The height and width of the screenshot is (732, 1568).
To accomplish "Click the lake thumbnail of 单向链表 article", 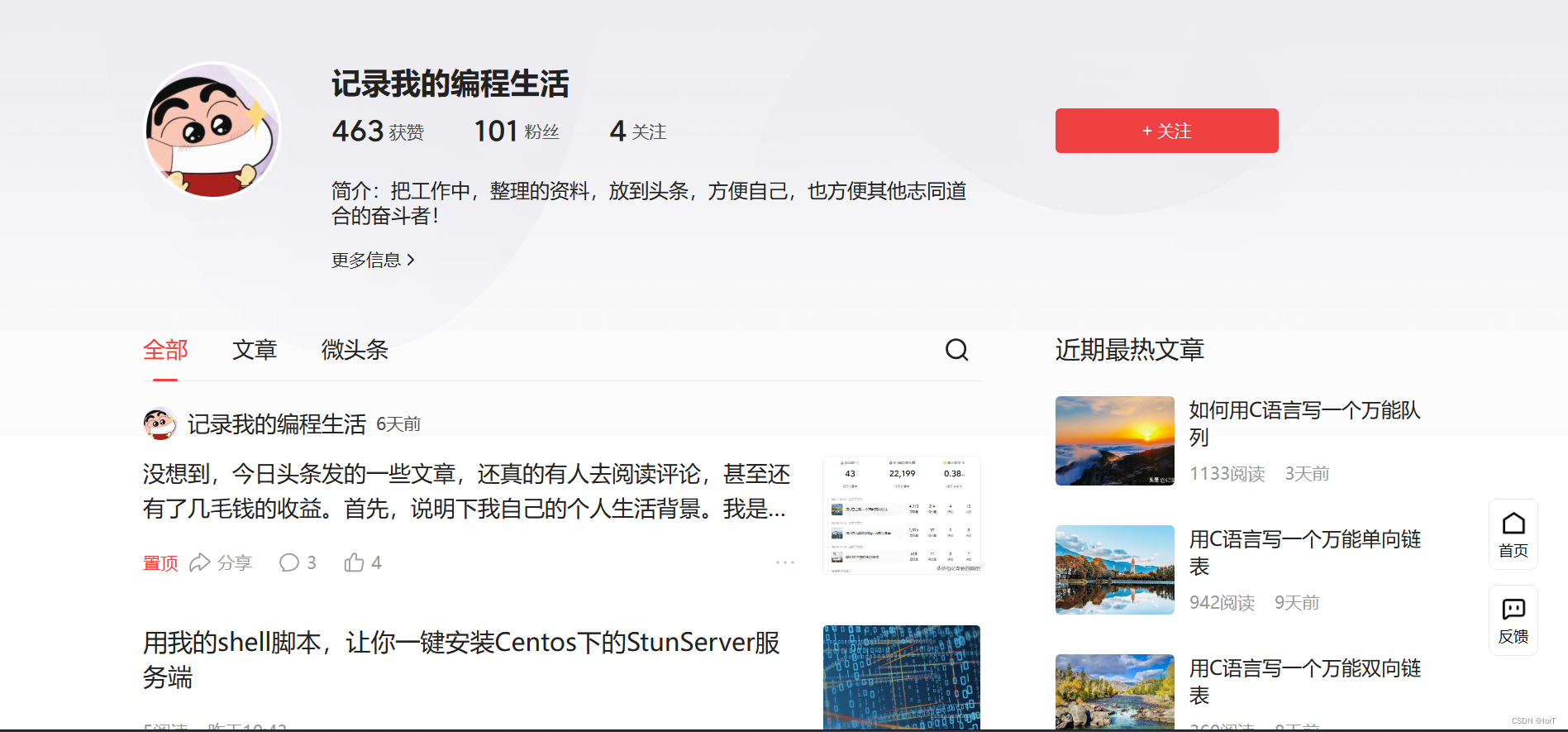I will click(1115, 570).
